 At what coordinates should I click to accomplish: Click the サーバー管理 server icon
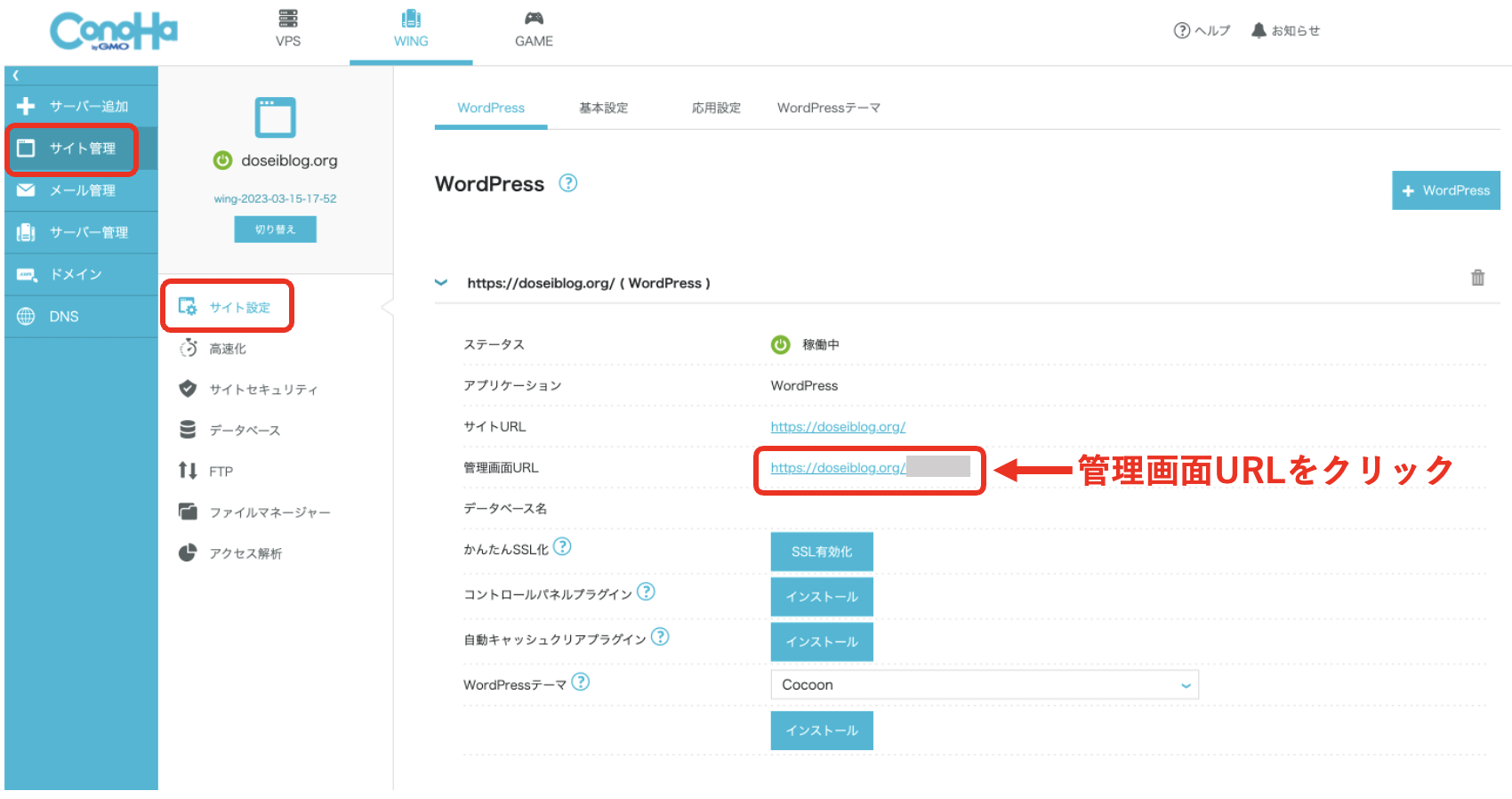pos(26,232)
